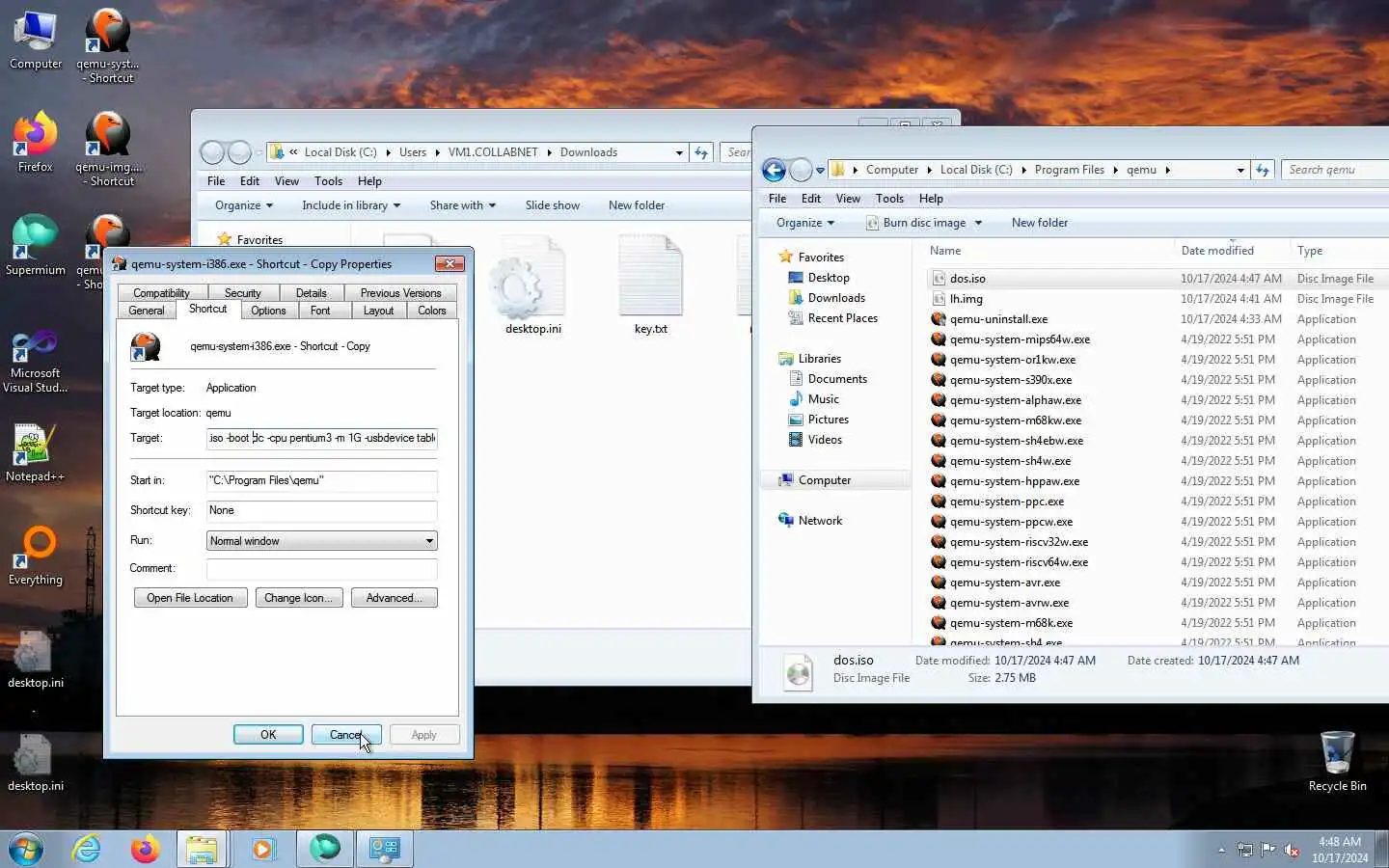Open the Firefox desktop shortcut
Image resolution: width=1389 pixels, height=868 pixels.
(x=36, y=143)
